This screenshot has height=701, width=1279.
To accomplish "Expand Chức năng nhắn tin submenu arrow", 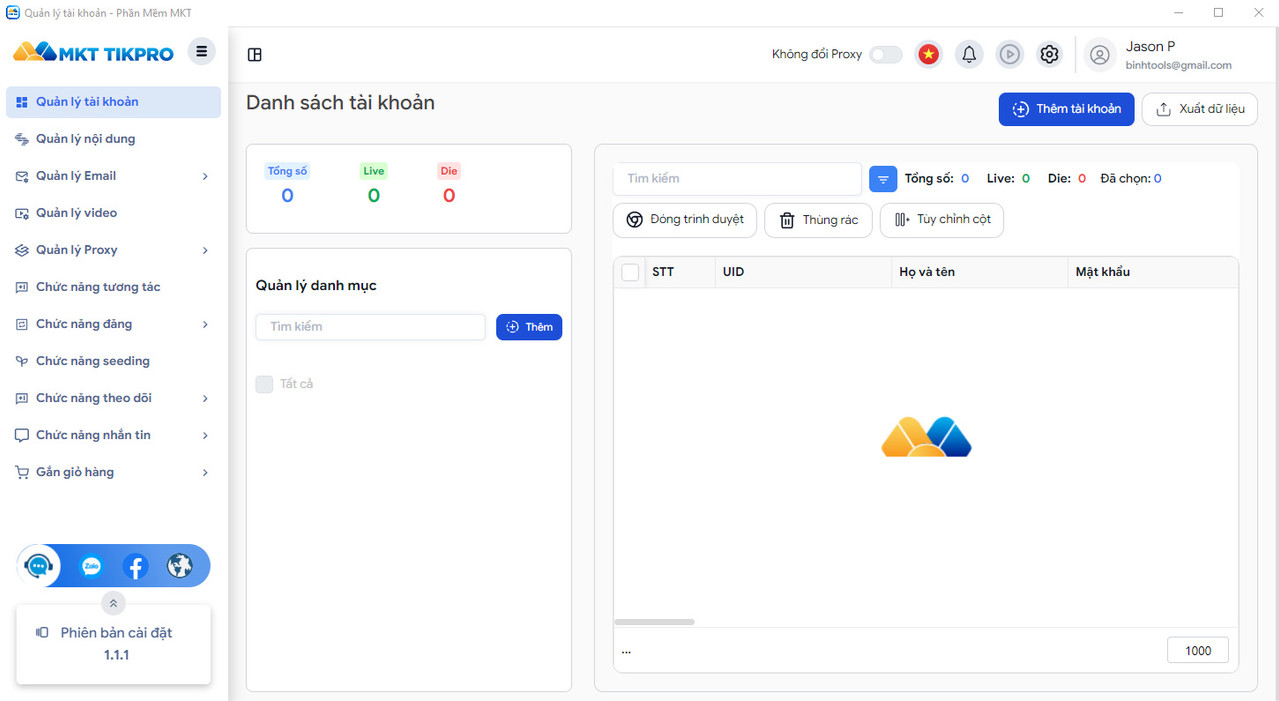I will 205,435.
